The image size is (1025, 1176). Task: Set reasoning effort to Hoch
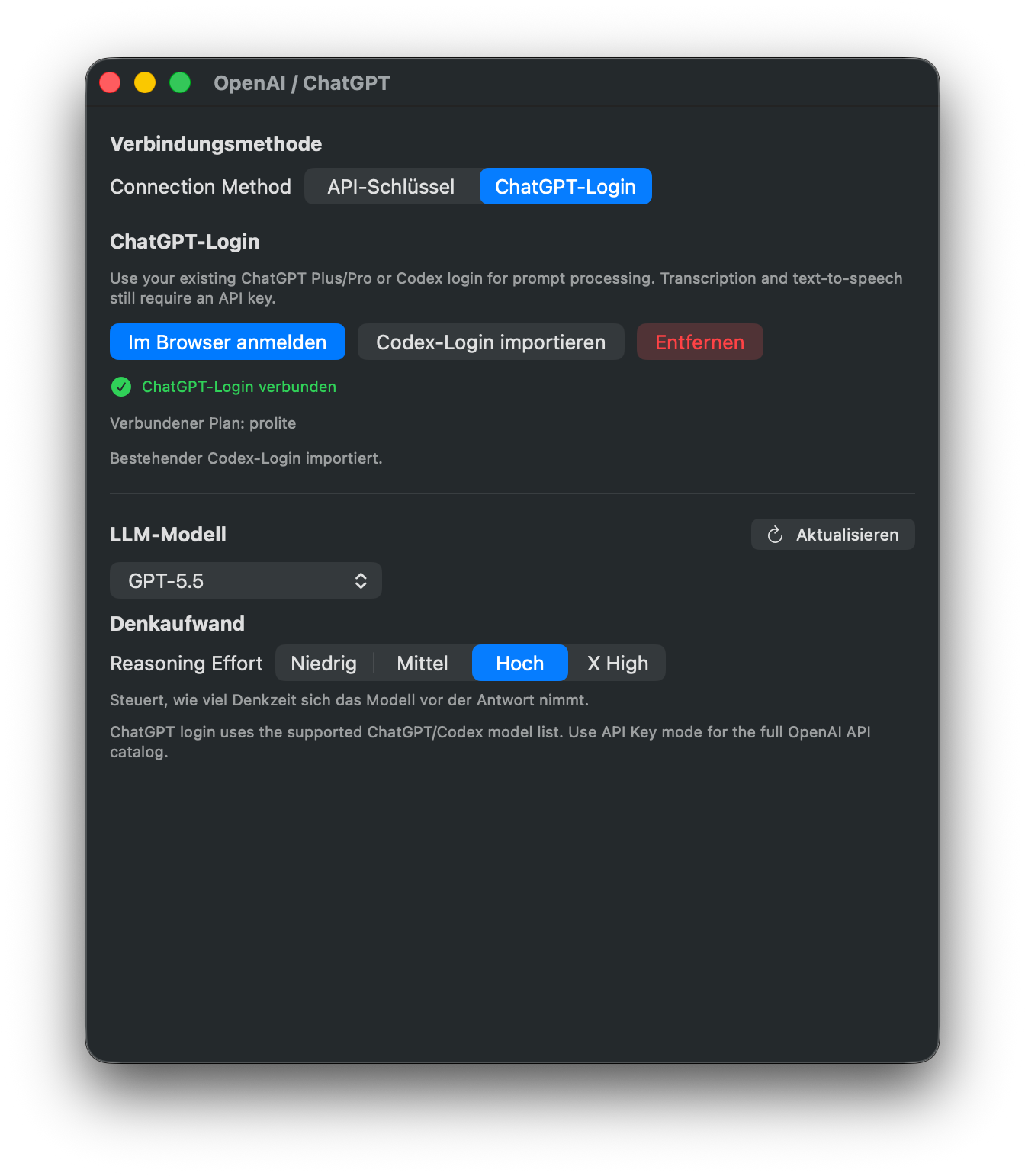520,664
